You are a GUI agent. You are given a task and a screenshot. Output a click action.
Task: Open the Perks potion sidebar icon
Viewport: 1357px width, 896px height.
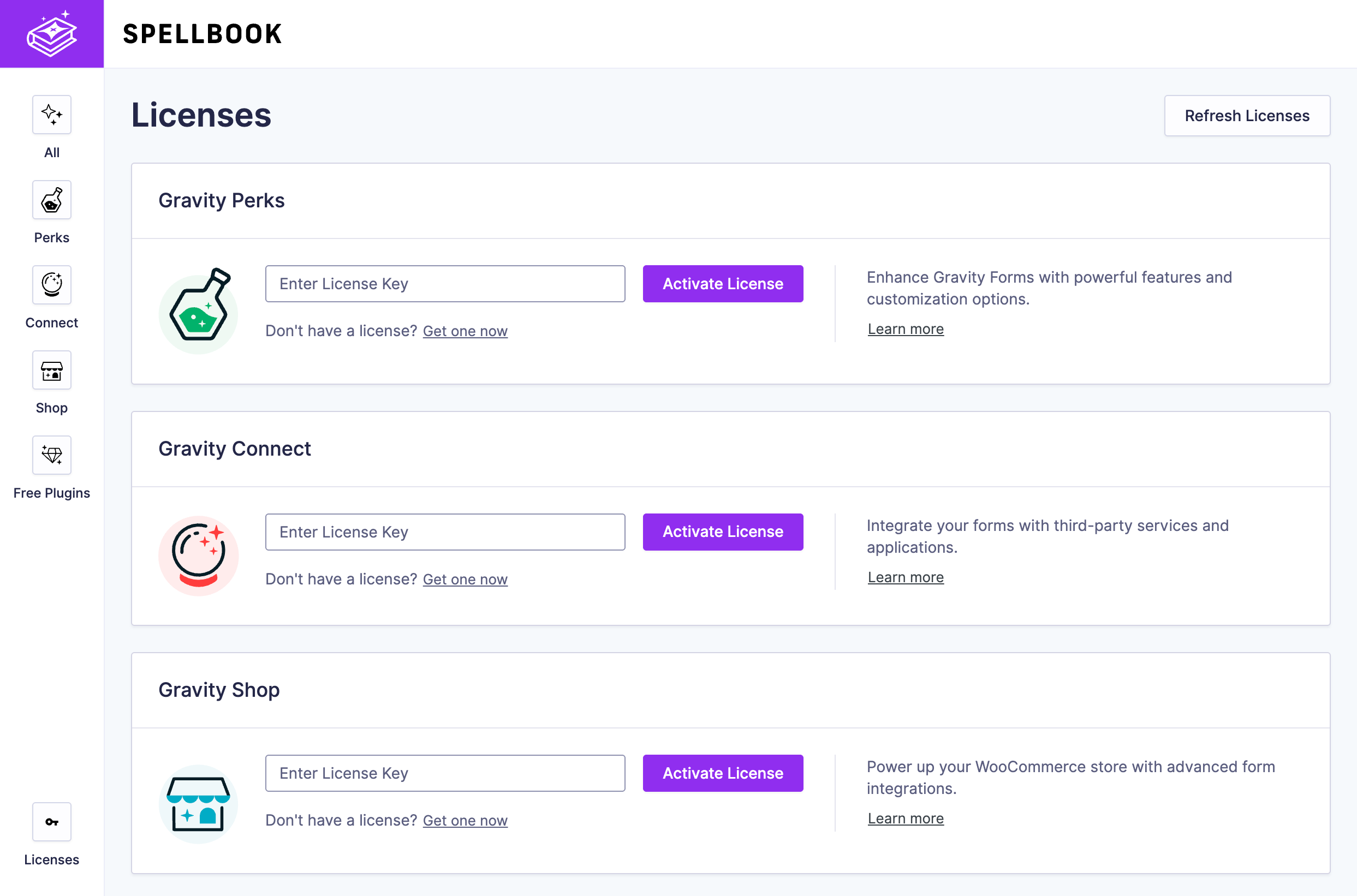51,199
